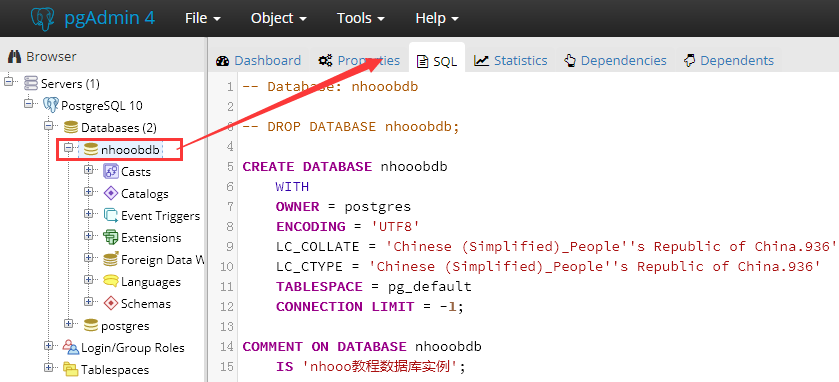The image size is (839, 382).
Task: Collapse the nhooobdb database node
Action: (68, 147)
